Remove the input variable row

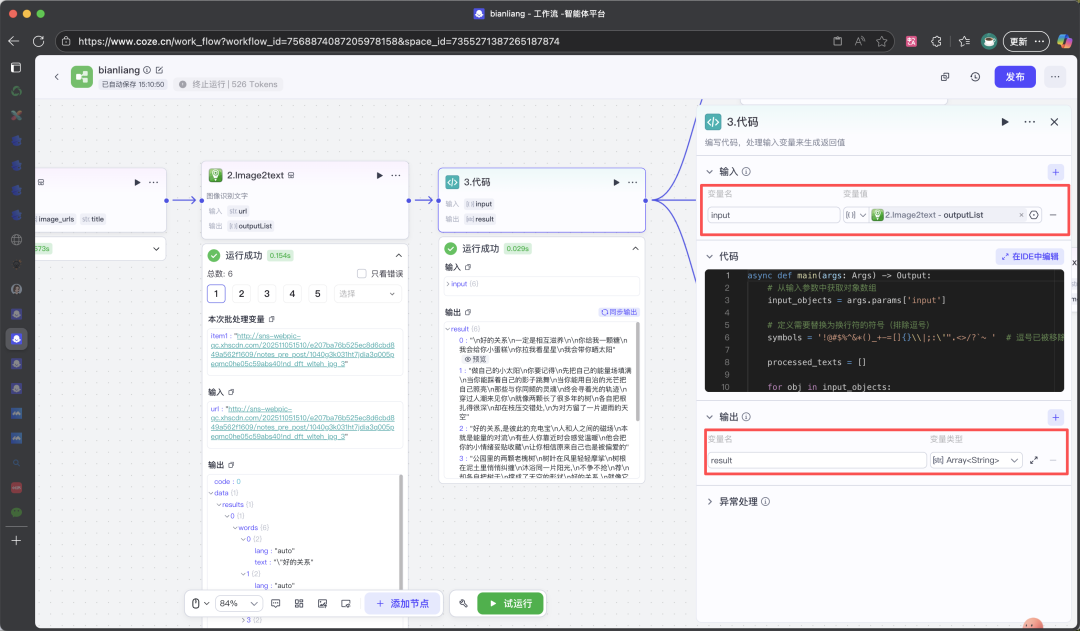pos(1053,215)
